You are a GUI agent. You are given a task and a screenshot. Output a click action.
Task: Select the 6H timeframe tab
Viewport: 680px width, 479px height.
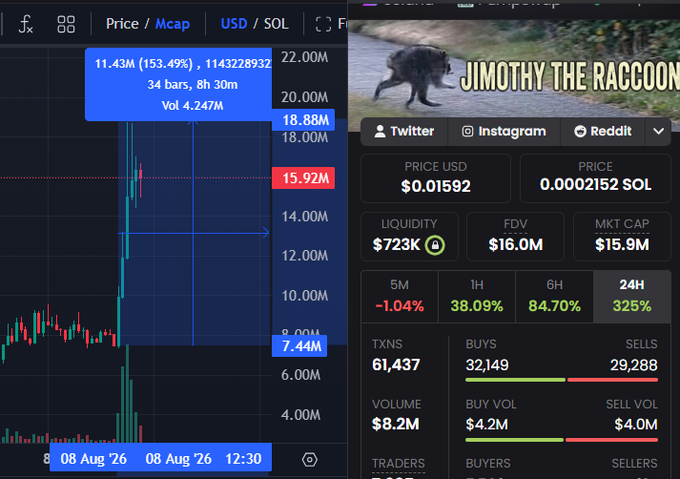click(x=554, y=297)
